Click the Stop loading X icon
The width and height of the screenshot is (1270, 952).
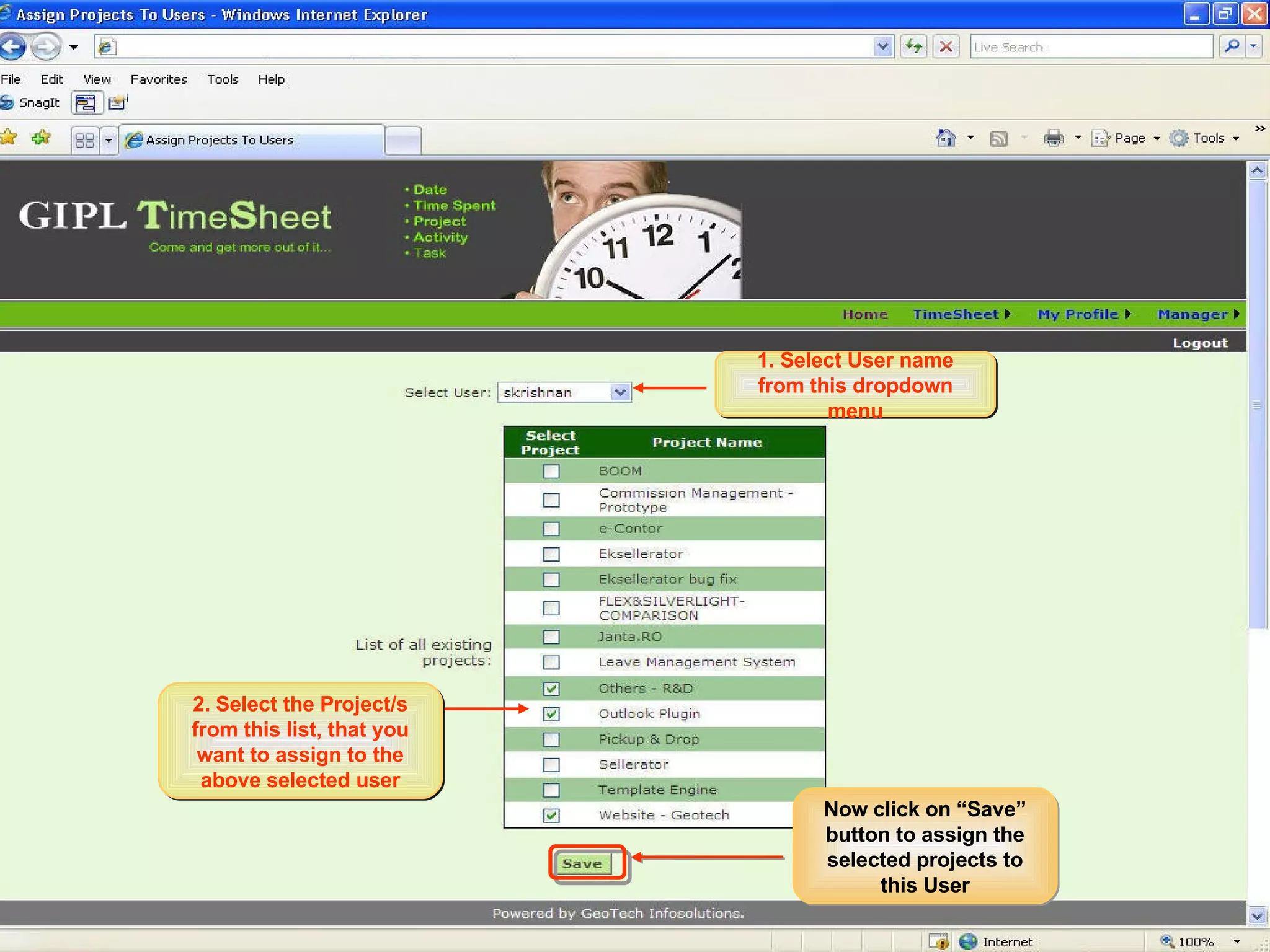946,46
